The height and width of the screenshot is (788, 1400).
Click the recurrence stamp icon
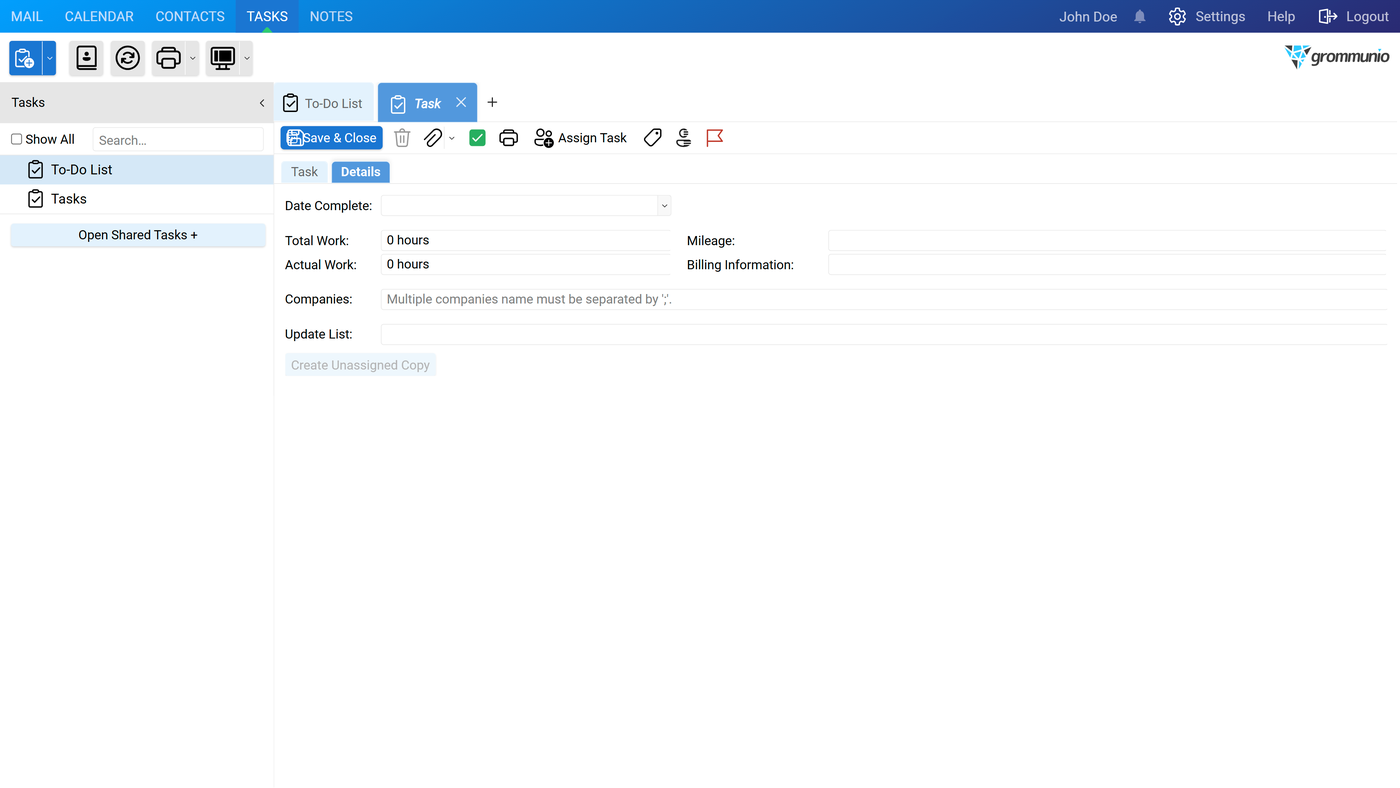684,138
